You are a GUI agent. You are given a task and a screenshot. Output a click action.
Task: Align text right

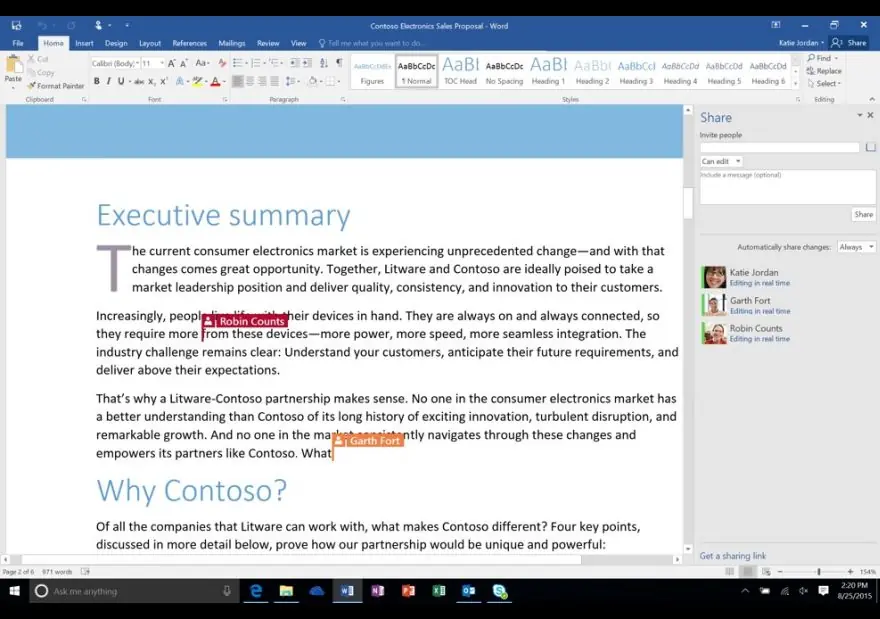click(x=262, y=81)
